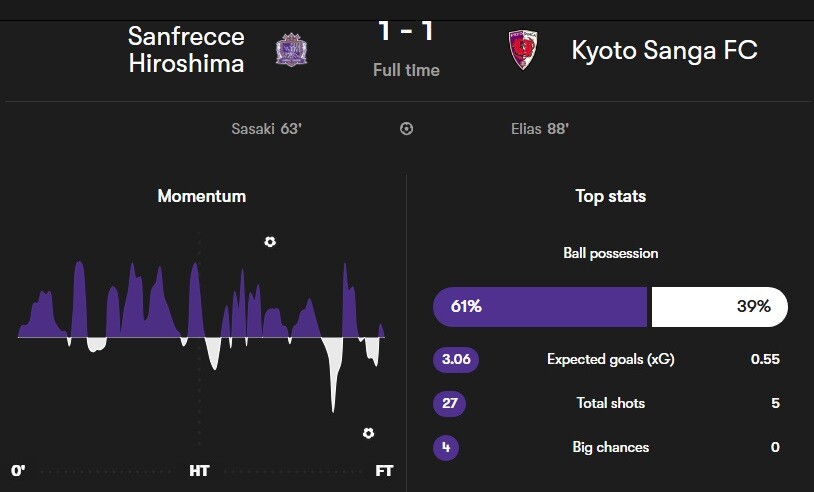Click the FT marker on momentum timeline
The height and width of the screenshot is (492, 814).
tap(384, 470)
